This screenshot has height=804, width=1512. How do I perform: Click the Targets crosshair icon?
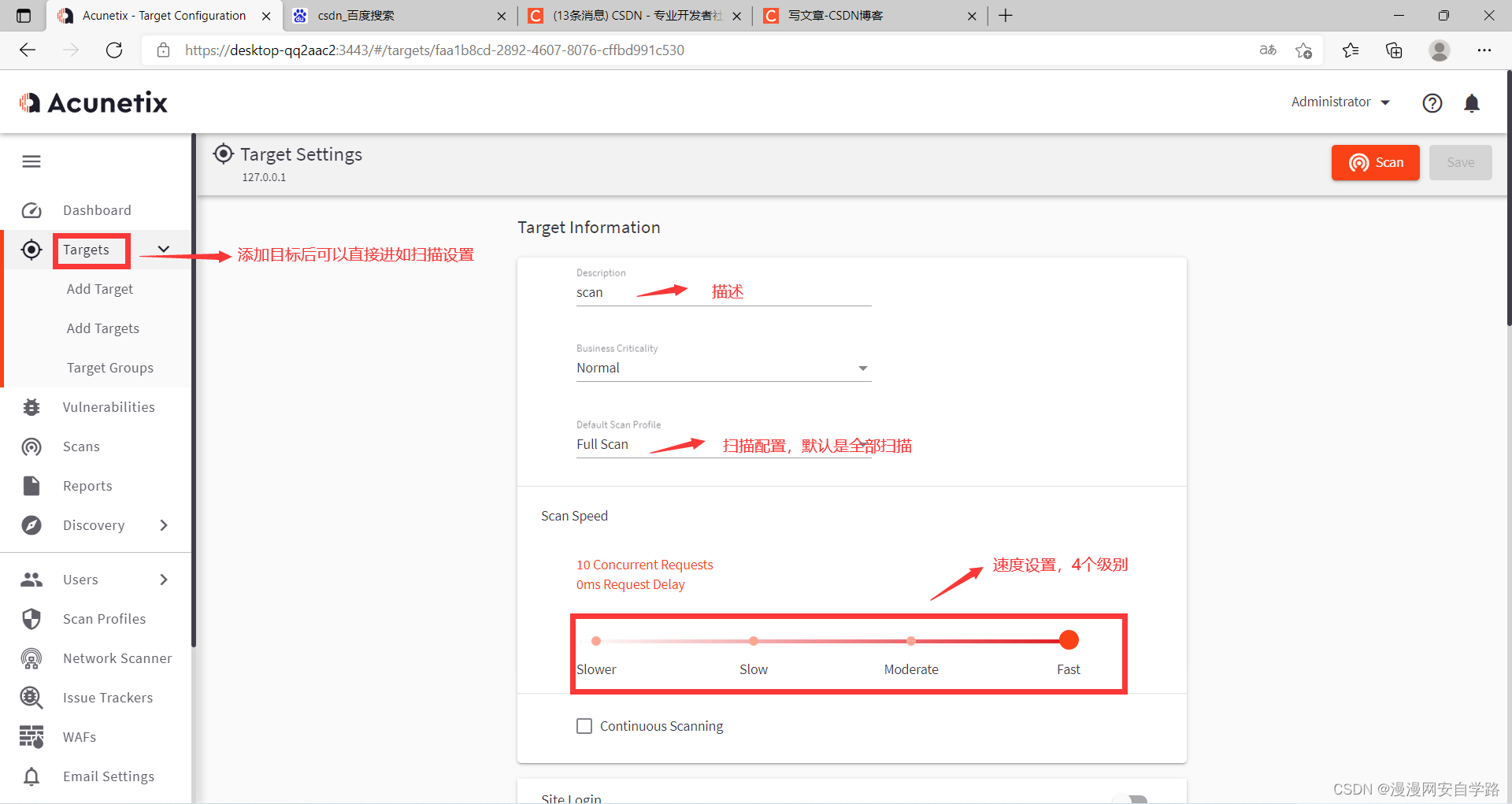pos(31,250)
